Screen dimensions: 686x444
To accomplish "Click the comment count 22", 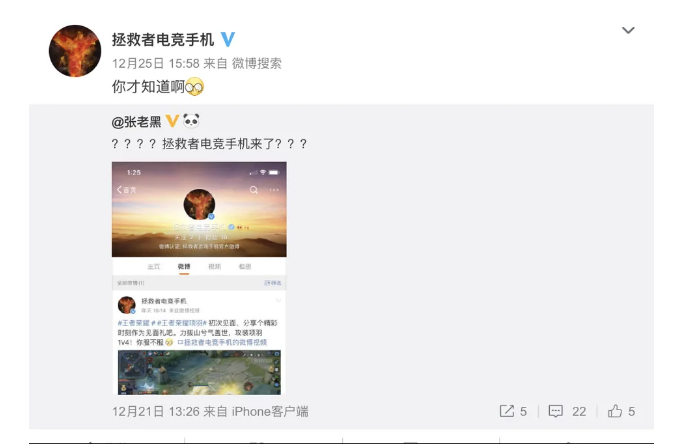I will (x=579, y=412).
